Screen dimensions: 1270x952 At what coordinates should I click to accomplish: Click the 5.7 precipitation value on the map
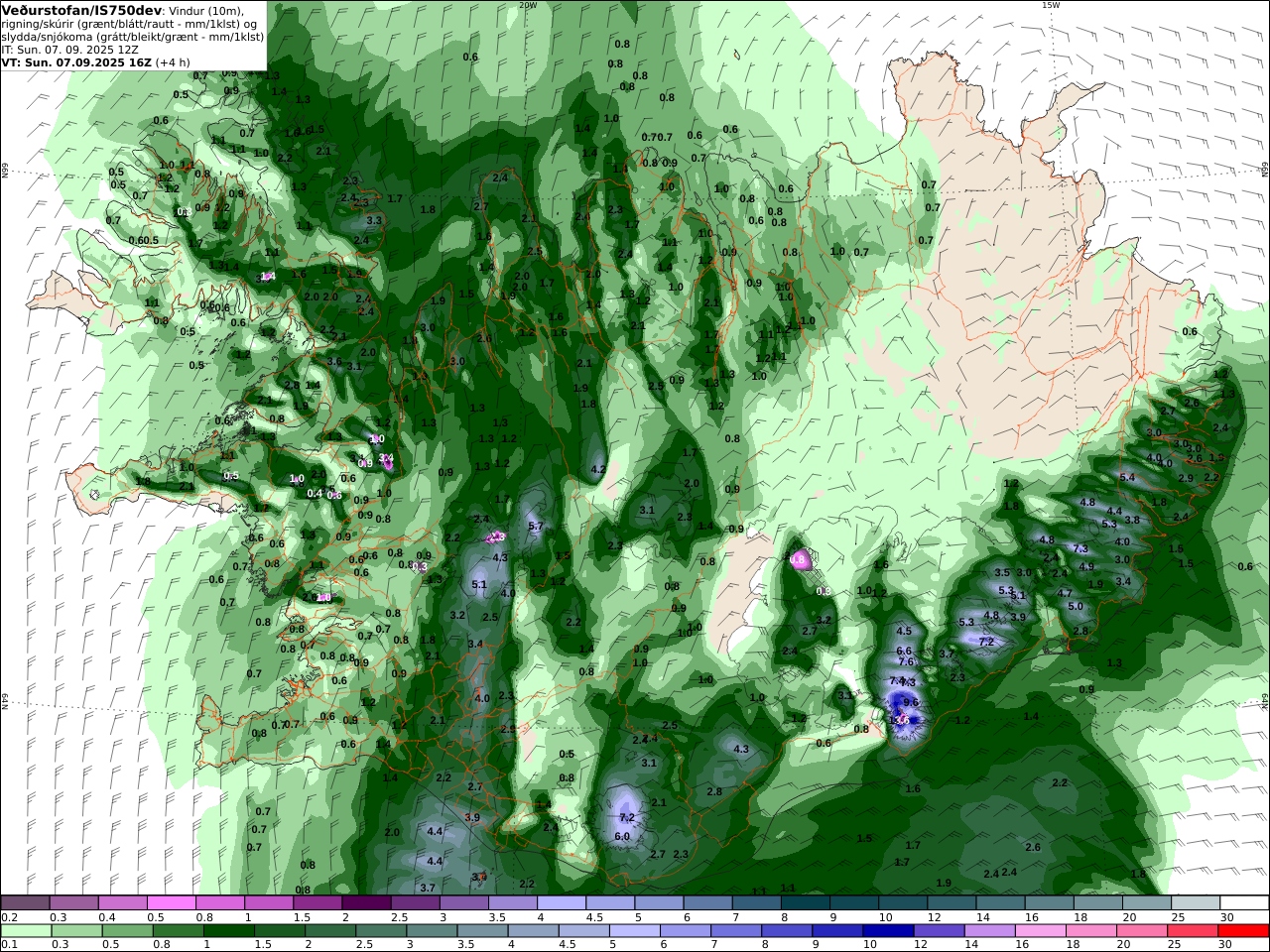(x=536, y=527)
